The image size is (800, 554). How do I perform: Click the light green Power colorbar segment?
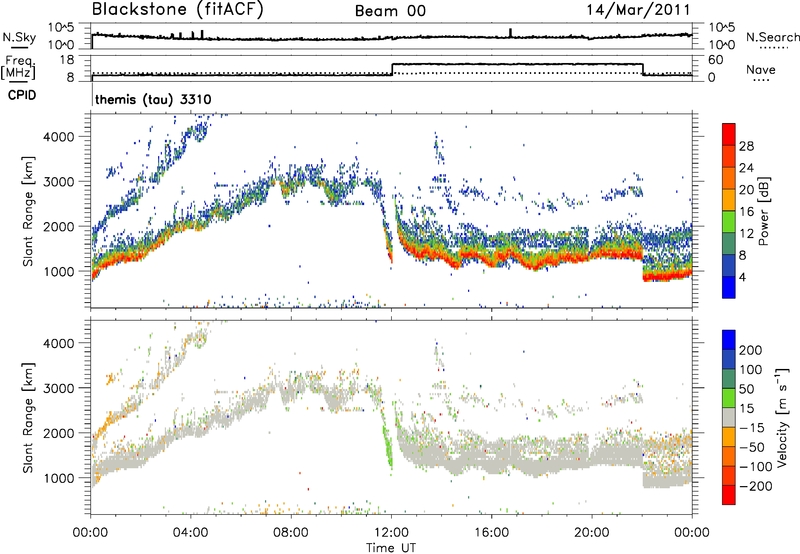(729, 222)
